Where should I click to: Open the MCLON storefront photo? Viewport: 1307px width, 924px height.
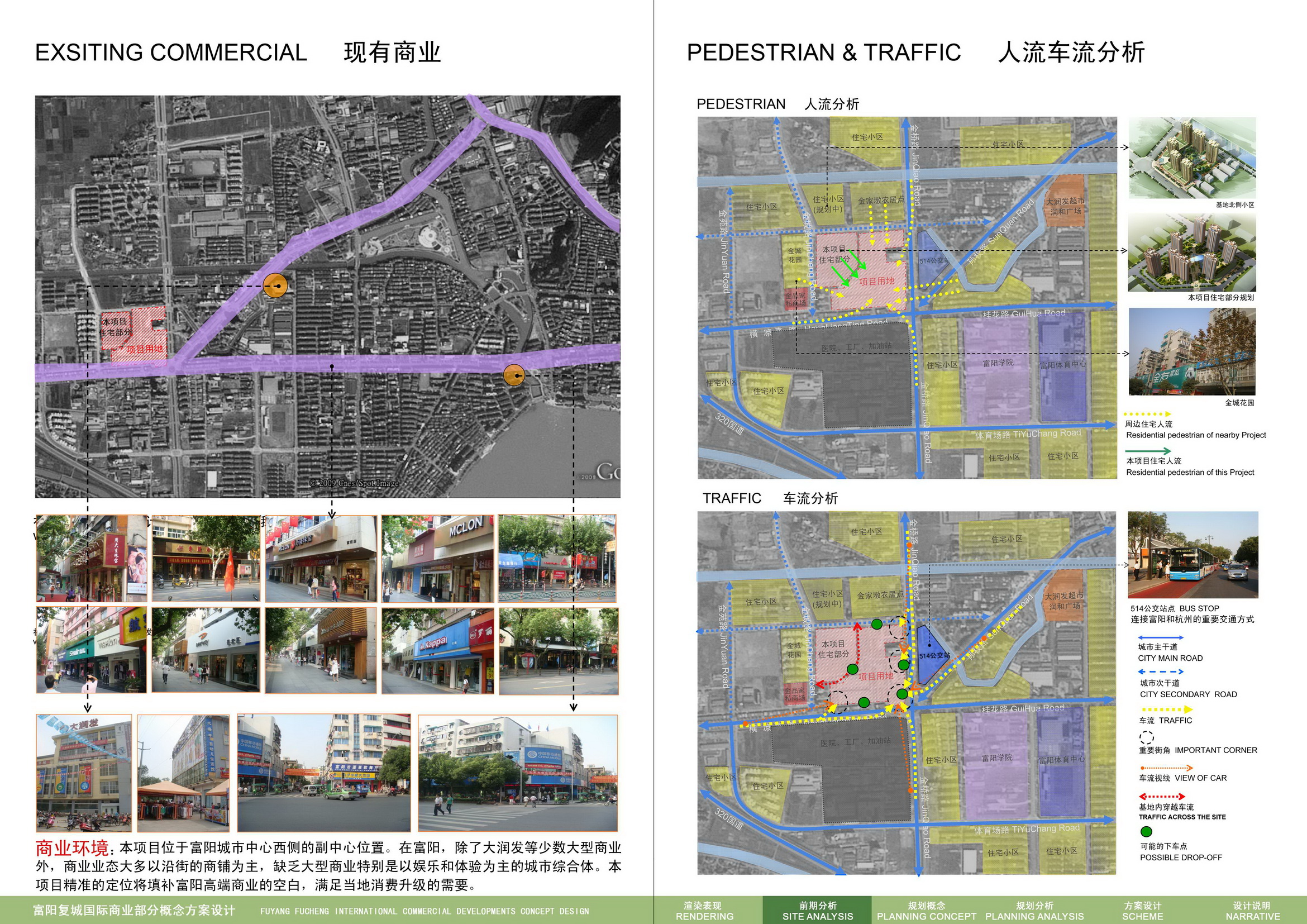pyautogui.click(x=437, y=559)
